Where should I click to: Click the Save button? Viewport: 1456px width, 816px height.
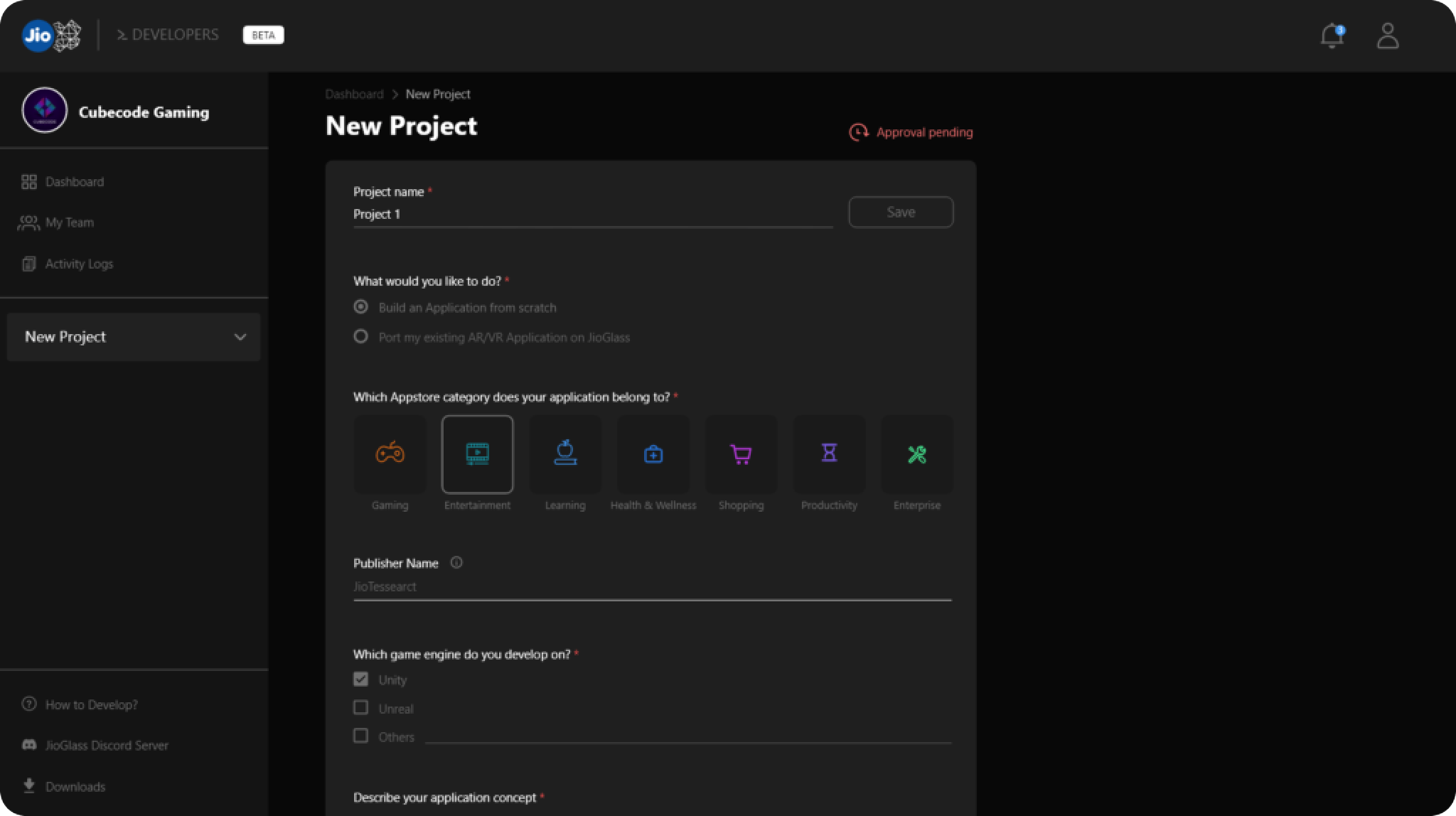coord(901,212)
